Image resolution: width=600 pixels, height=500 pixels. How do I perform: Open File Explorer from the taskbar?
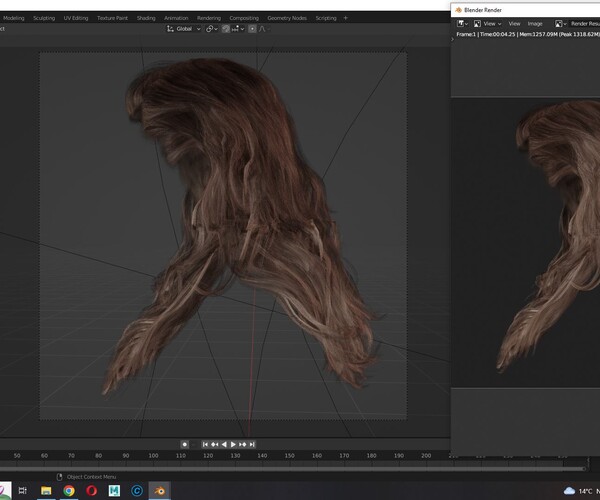[x=46, y=490]
